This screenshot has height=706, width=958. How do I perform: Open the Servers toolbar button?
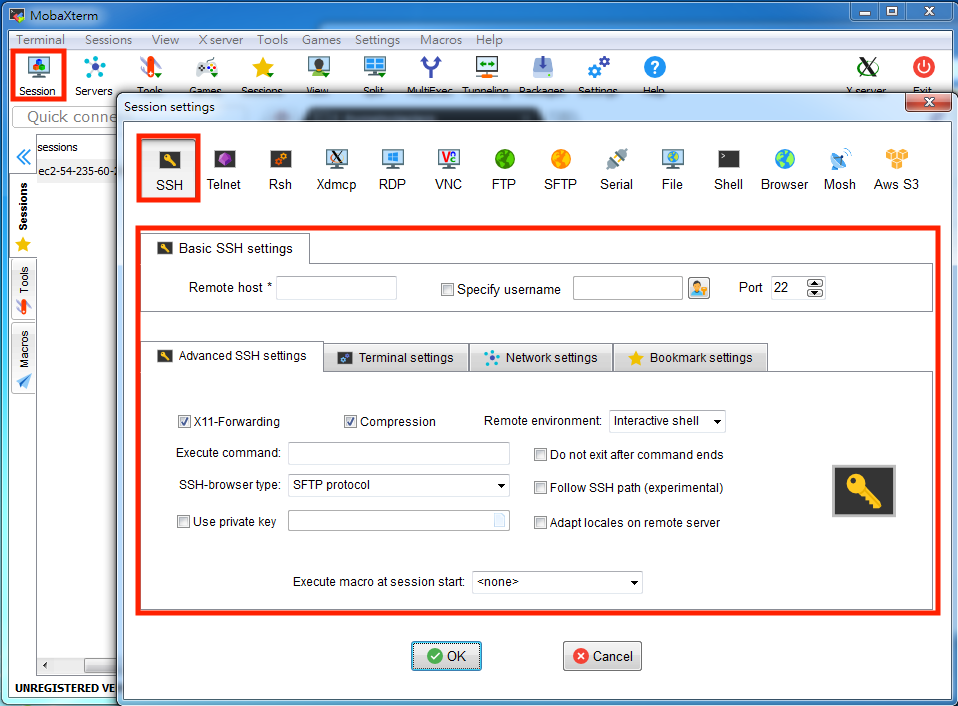point(94,76)
